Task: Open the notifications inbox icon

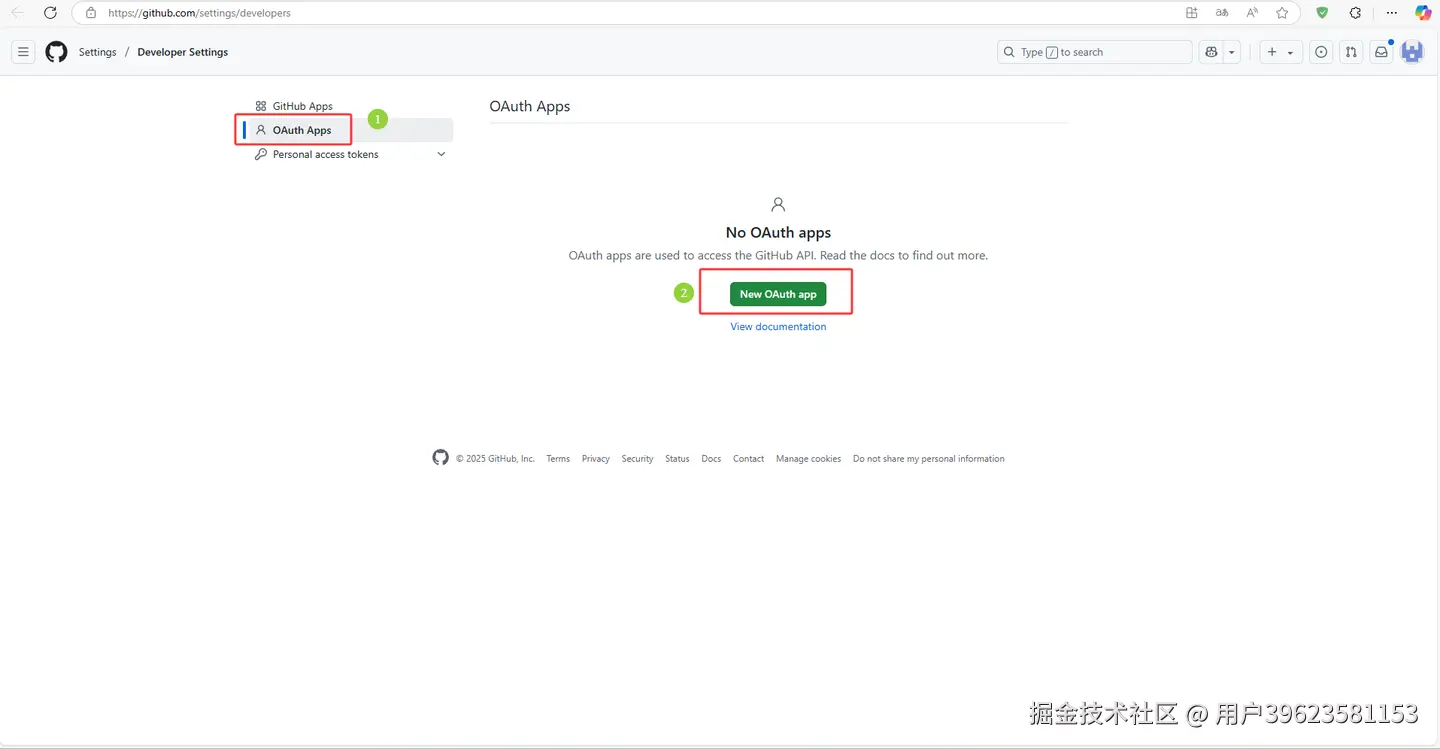Action: pos(1381,52)
